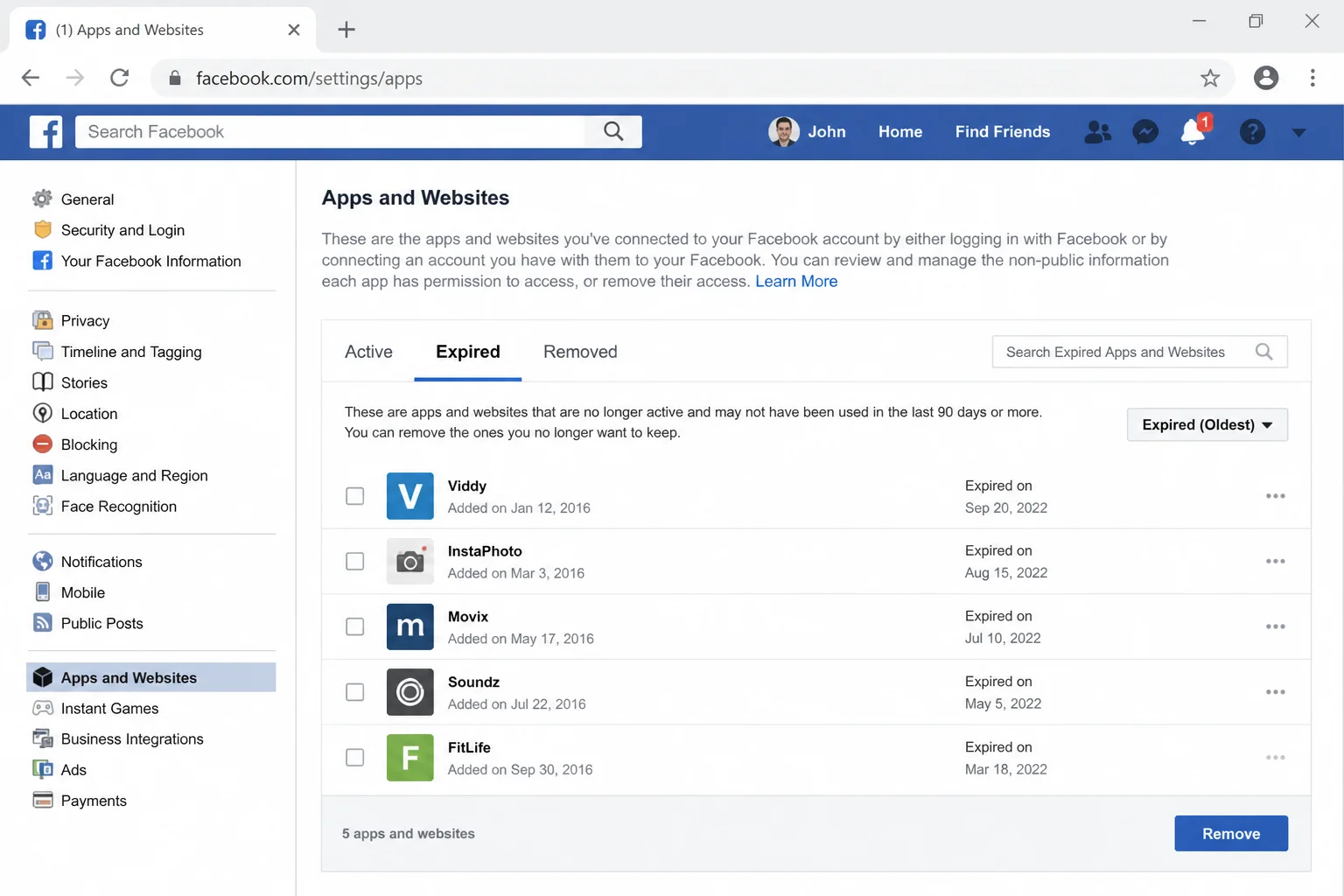Screen dimensions: 1344x896
Task: Open Public Posts settings
Action: tap(101, 623)
